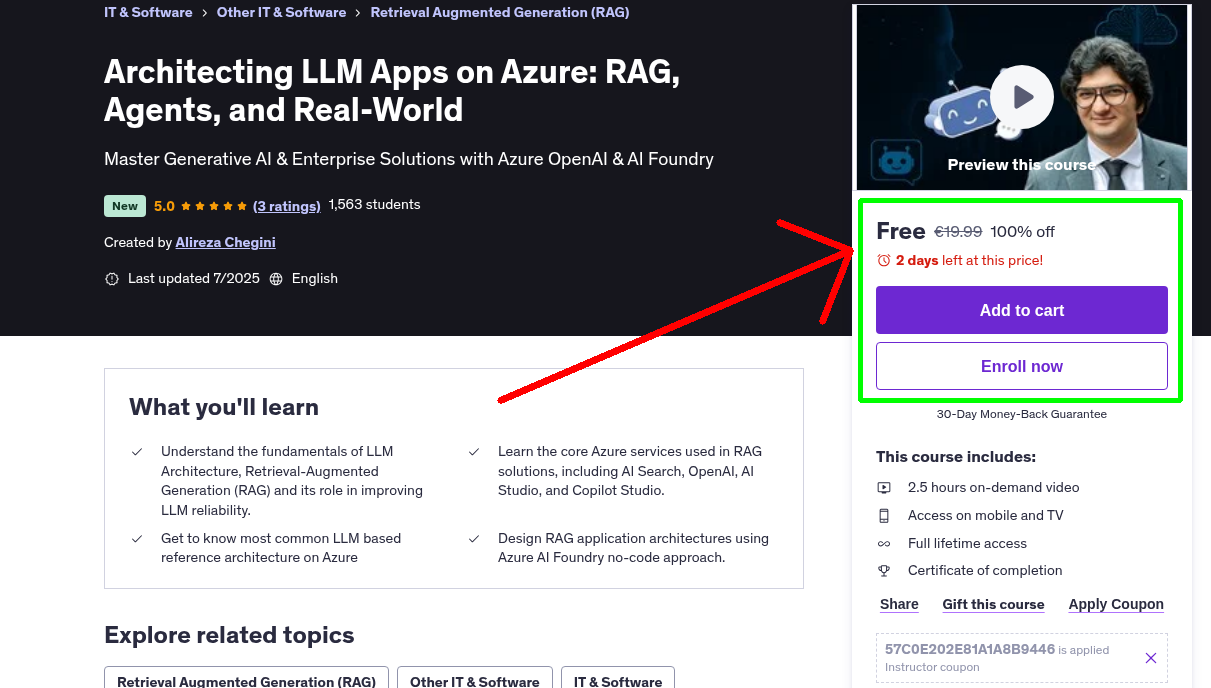Click the Explore related topics heading
This screenshot has height=688, width=1211.
(x=229, y=635)
